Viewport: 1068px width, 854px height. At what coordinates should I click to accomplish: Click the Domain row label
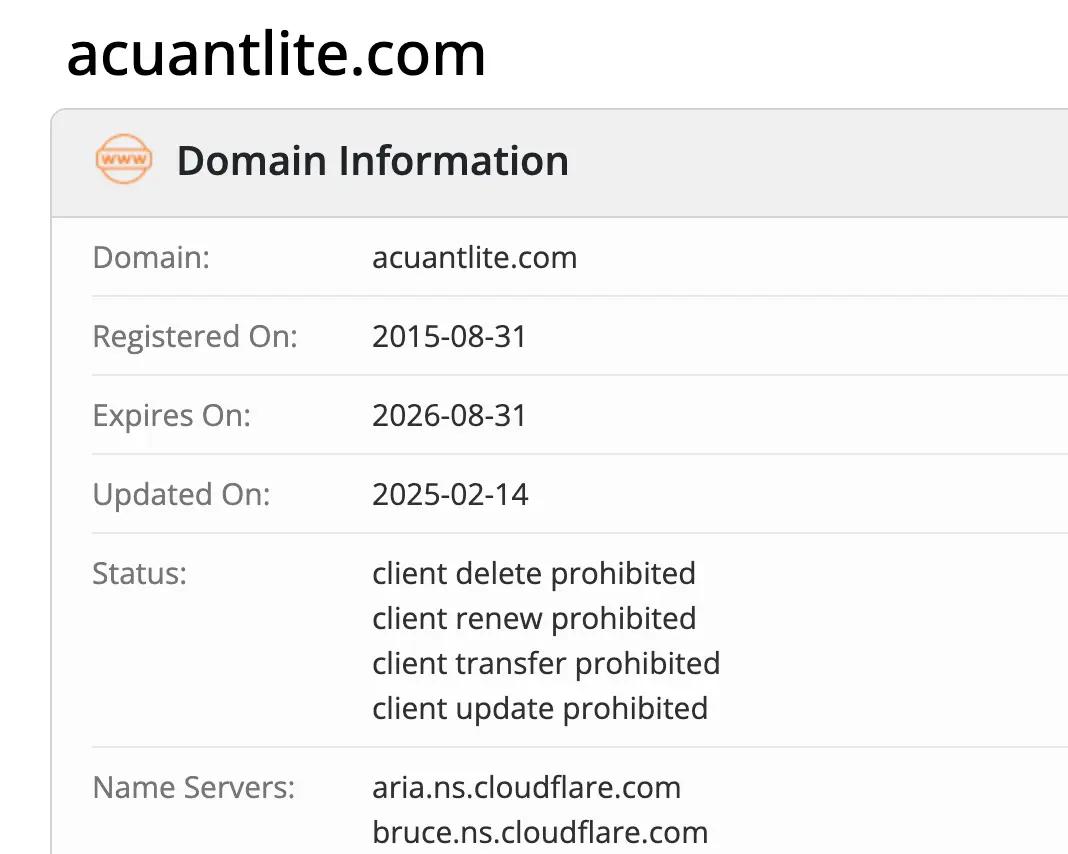point(150,257)
